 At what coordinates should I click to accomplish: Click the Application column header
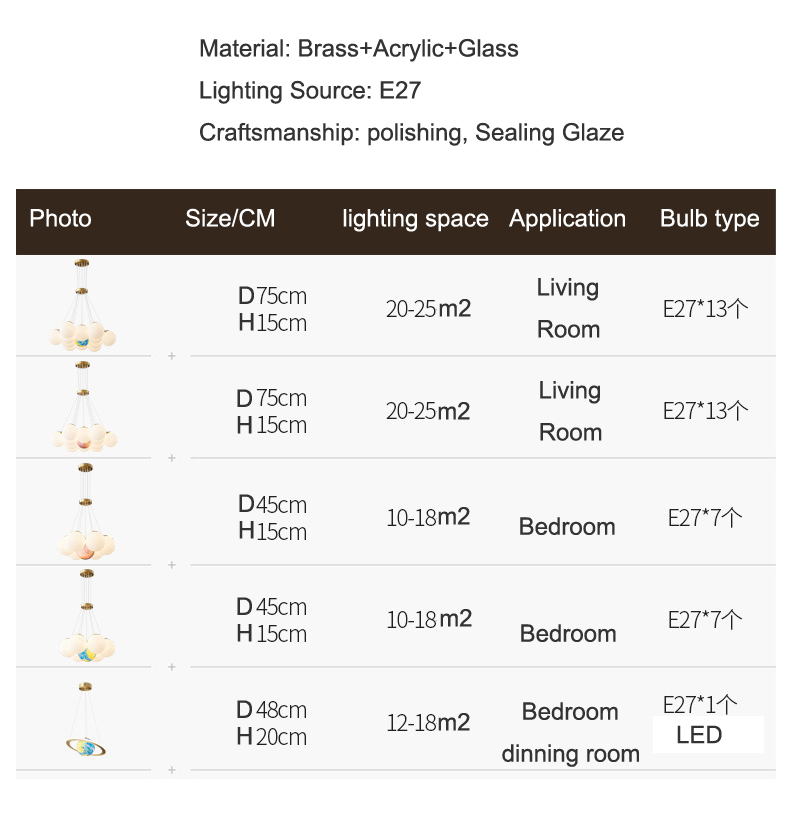coord(567,219)
